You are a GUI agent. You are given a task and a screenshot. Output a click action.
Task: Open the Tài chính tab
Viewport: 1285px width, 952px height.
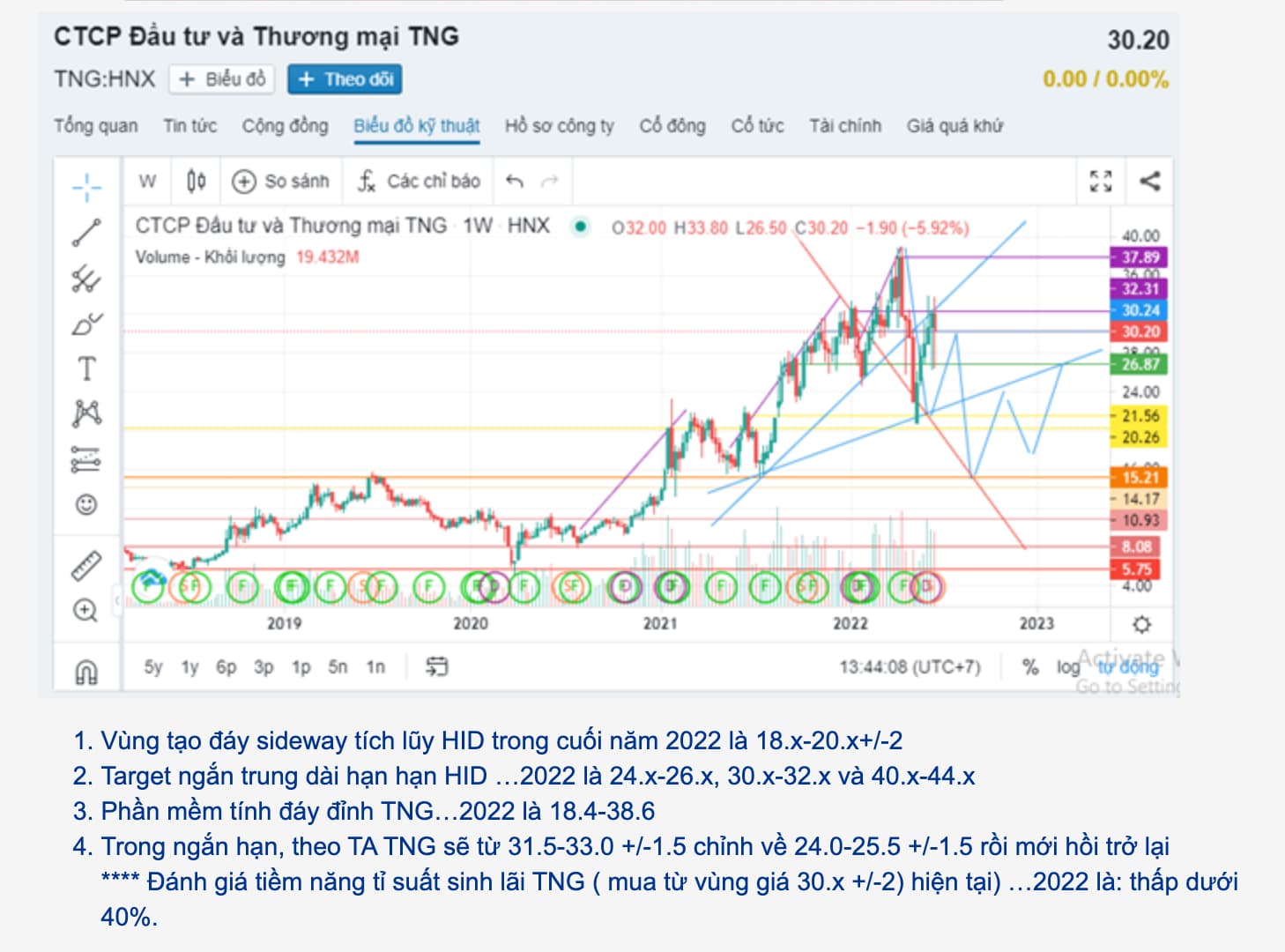tap(845, 126)
